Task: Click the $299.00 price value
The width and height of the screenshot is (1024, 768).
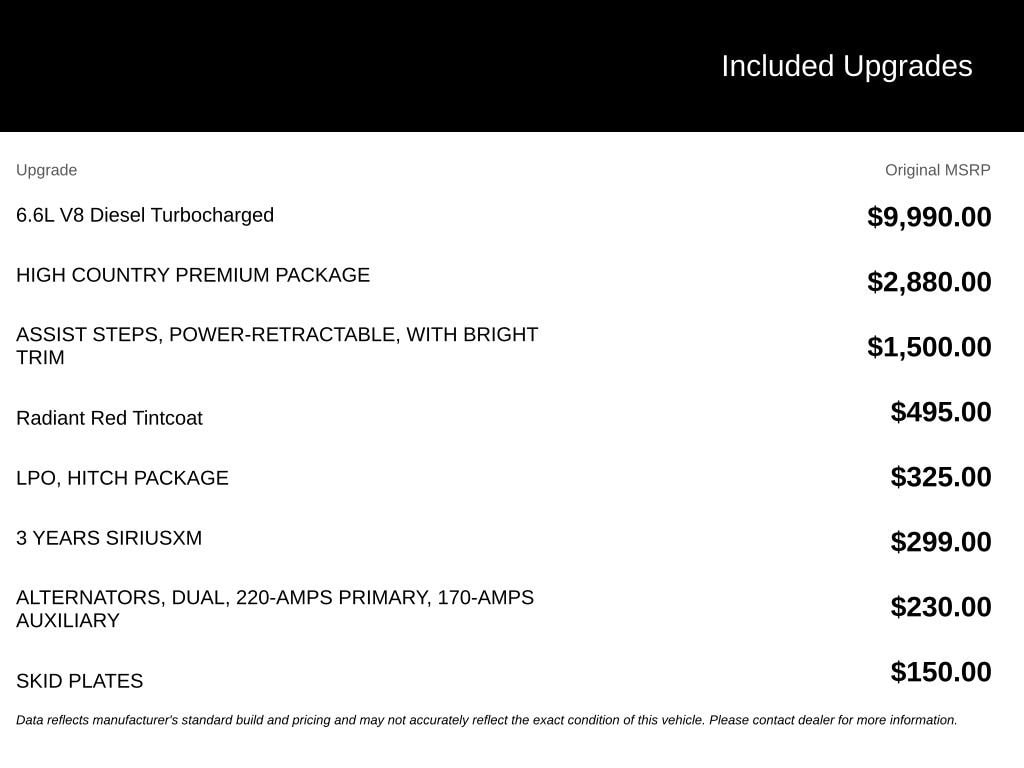Action: 940,541
